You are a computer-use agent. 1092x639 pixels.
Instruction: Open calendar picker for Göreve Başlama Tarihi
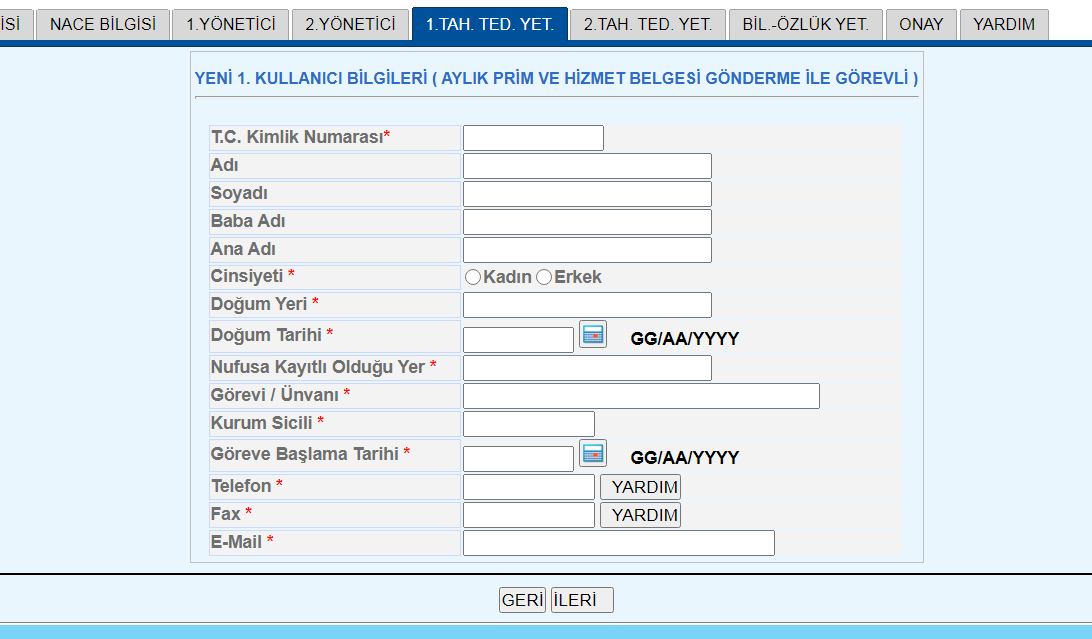coord(593,454)
